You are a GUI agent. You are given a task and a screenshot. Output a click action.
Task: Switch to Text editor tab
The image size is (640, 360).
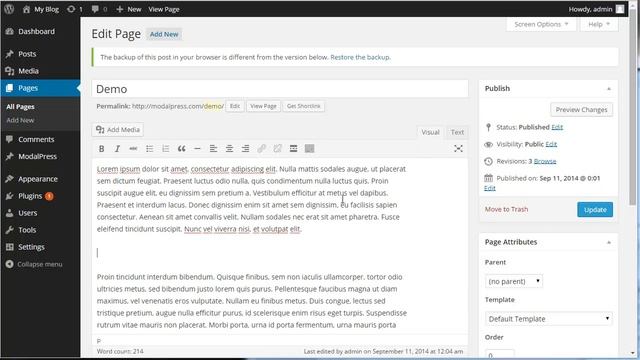tap(457, 132)
